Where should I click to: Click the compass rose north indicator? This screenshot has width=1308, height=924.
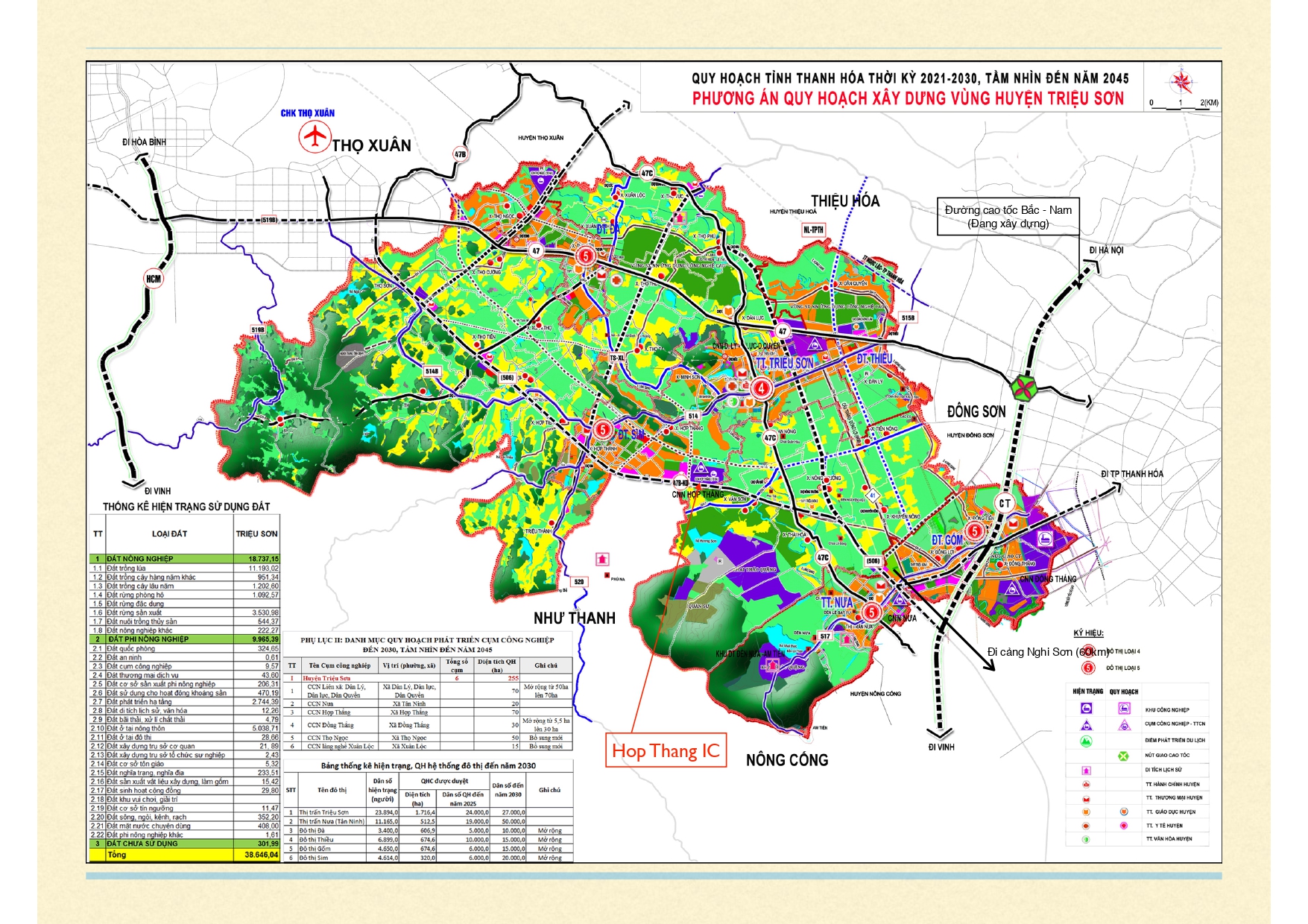click(x=1181, y=81)
